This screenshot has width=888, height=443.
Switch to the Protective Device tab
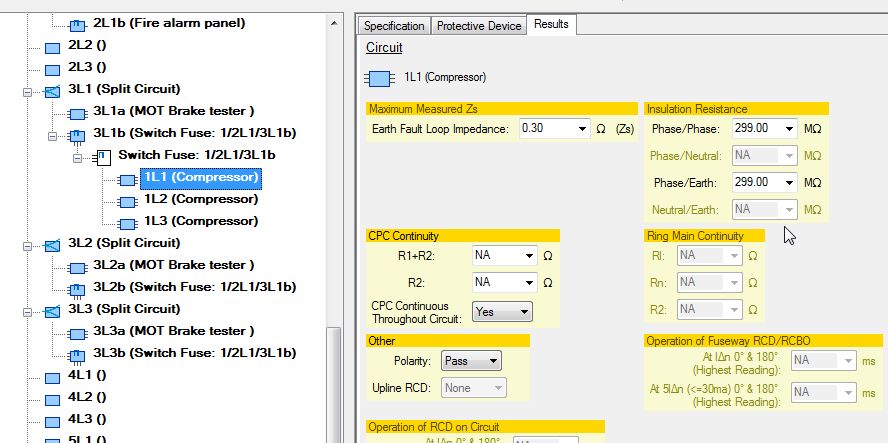[479, 26]
